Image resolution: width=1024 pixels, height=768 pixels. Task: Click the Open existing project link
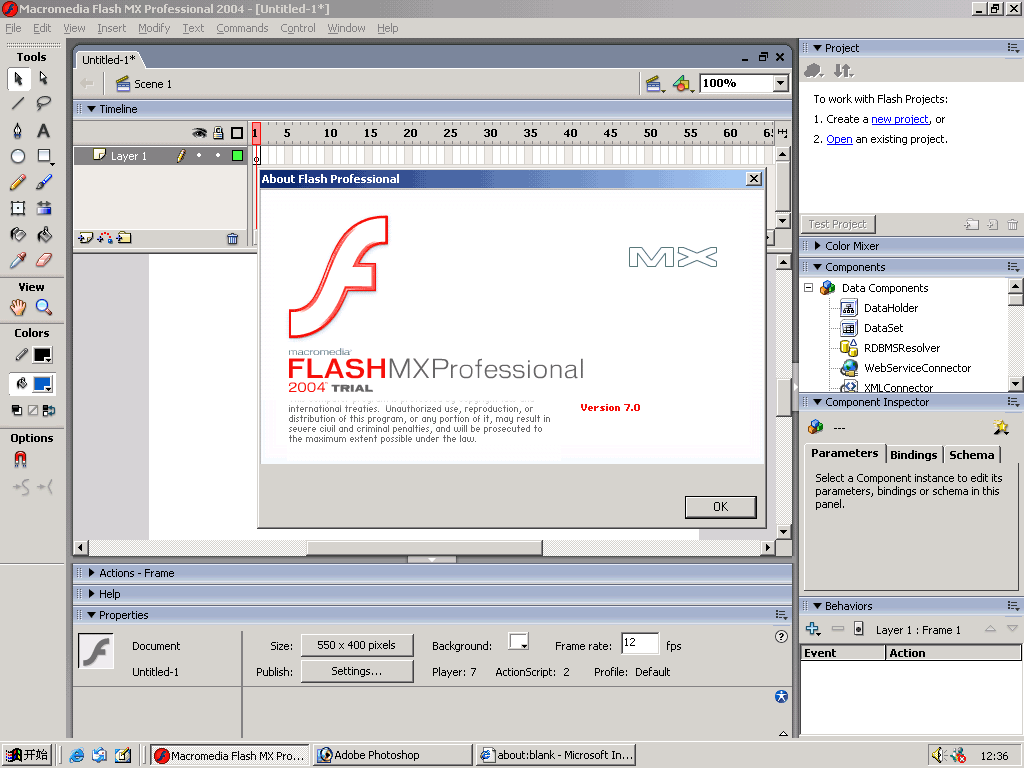[x=839, y=139]
